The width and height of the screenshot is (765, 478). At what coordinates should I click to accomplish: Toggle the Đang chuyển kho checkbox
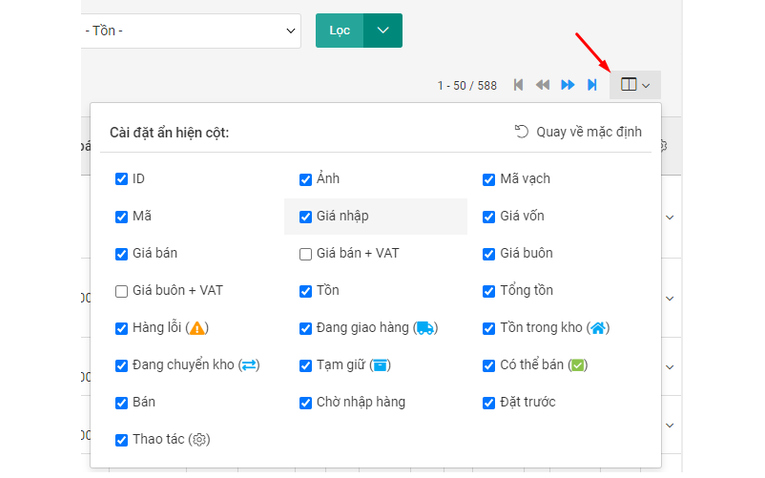121,365
